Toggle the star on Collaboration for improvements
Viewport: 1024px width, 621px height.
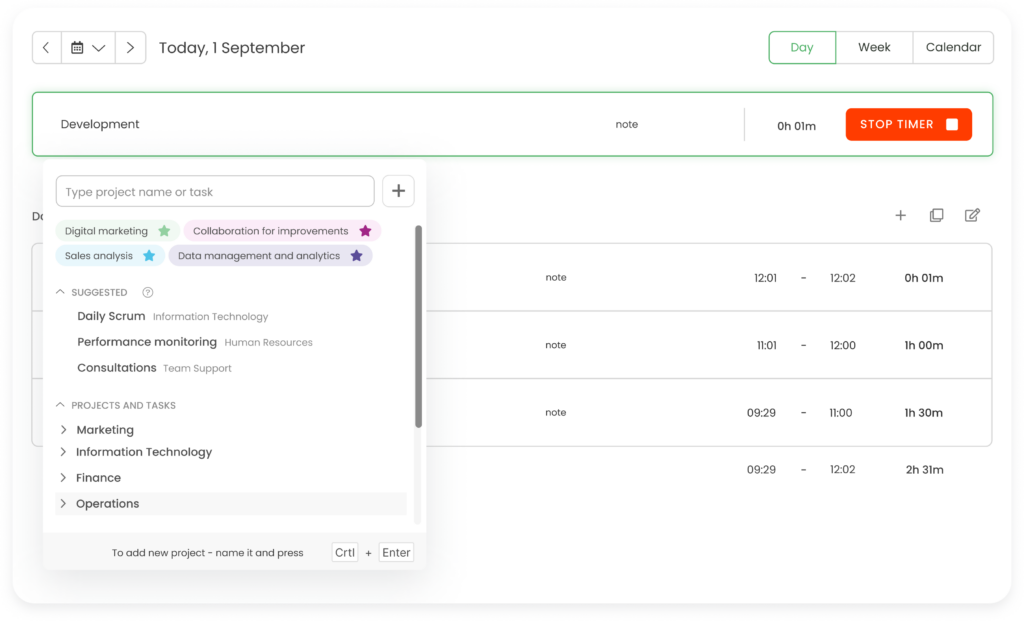coord(365,230)
